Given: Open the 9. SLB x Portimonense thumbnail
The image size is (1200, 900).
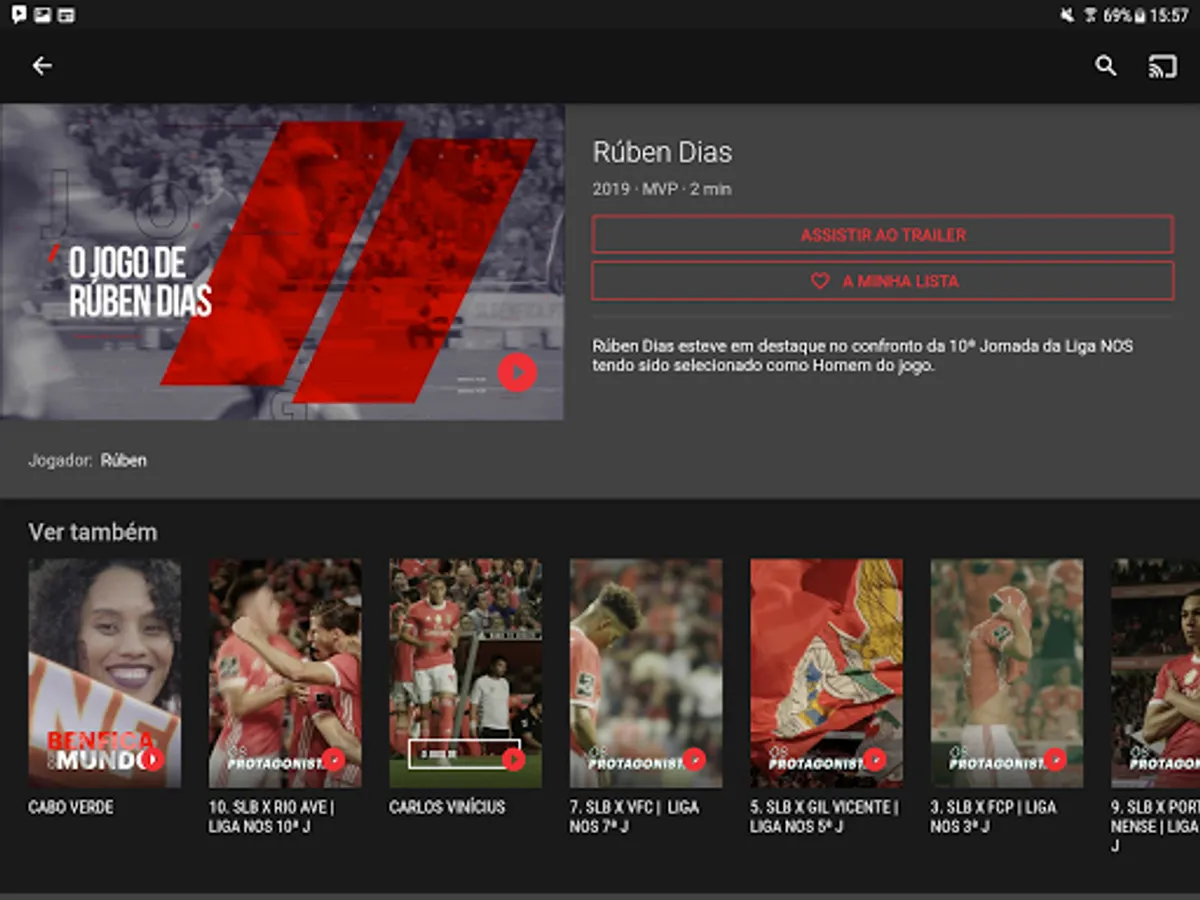Looking at the screenshot, I should pos(1156,673).
